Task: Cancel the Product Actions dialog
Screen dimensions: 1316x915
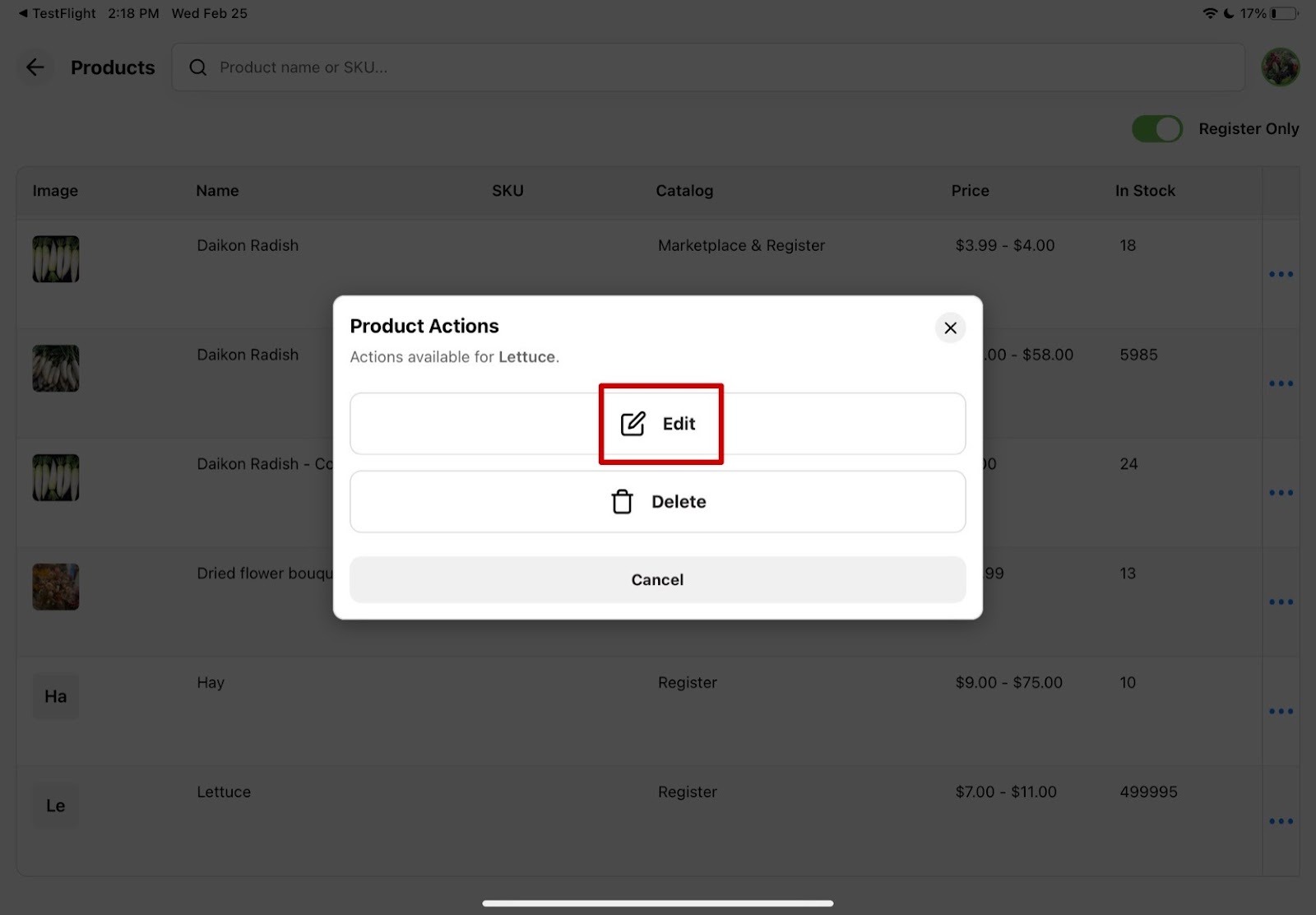Action: [x=657, y=580]
